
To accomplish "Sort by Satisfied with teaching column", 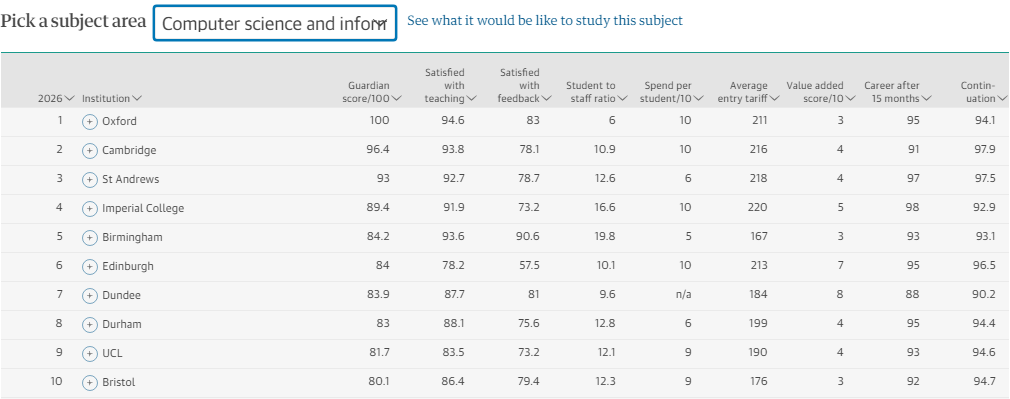I will click(450, 85).
